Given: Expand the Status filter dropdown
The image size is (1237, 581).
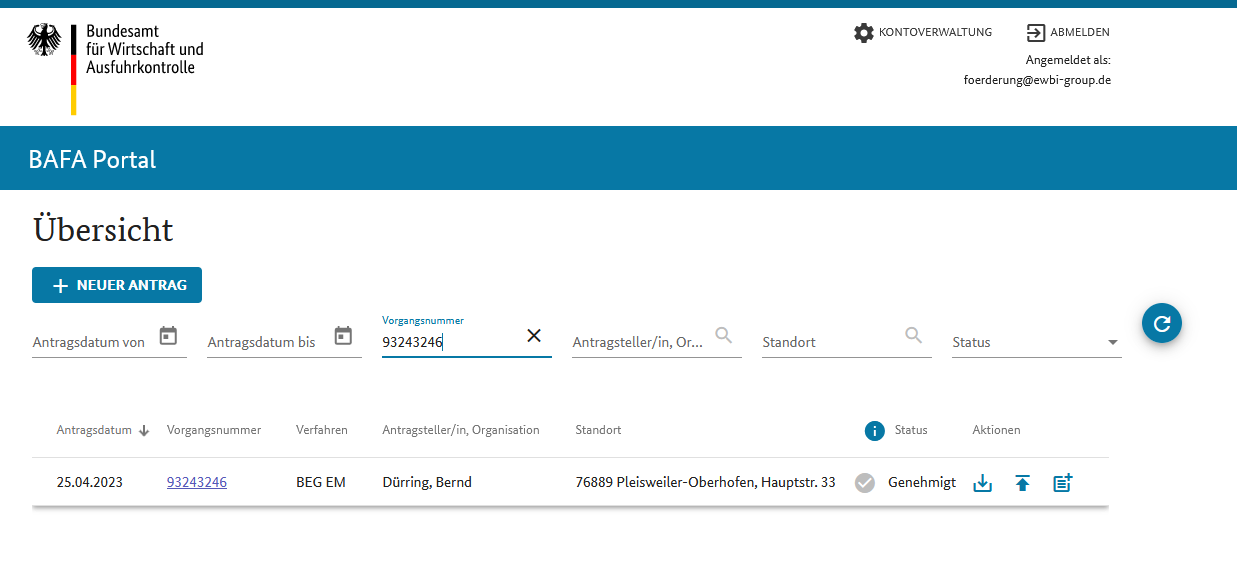Looking at the screenshot, I should tap(1112, 342).
